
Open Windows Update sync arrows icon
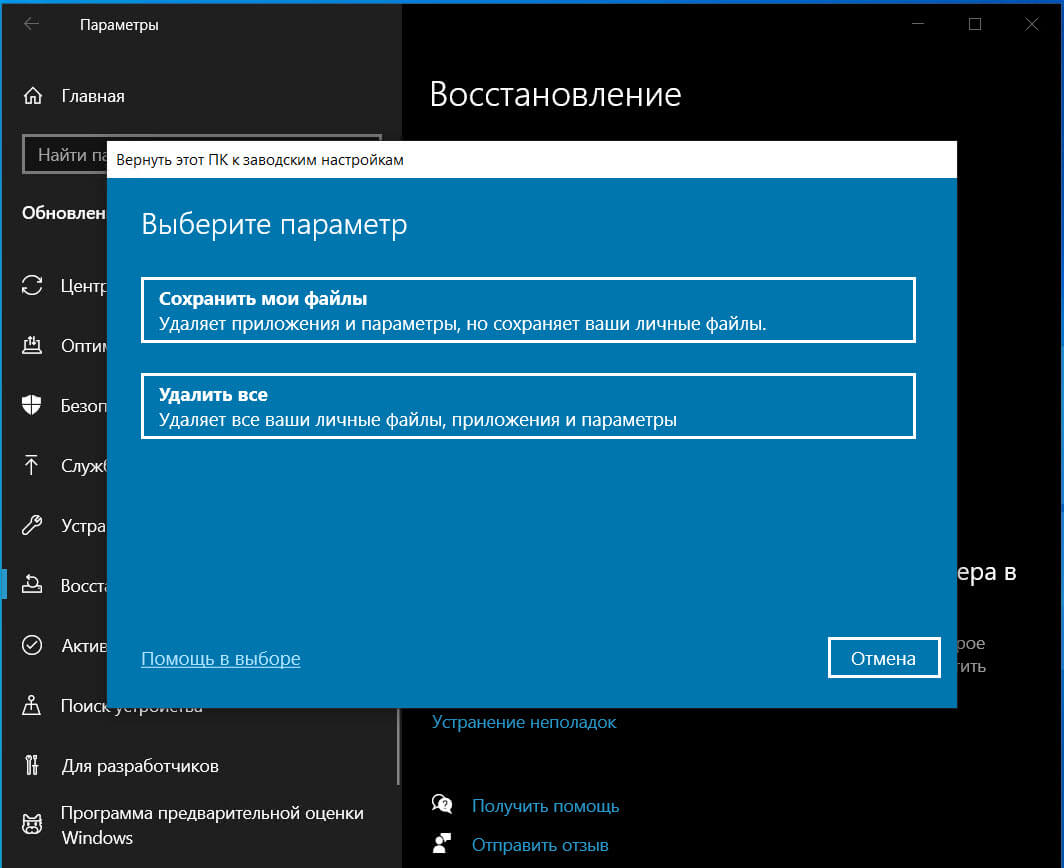(x=32, y=285)
